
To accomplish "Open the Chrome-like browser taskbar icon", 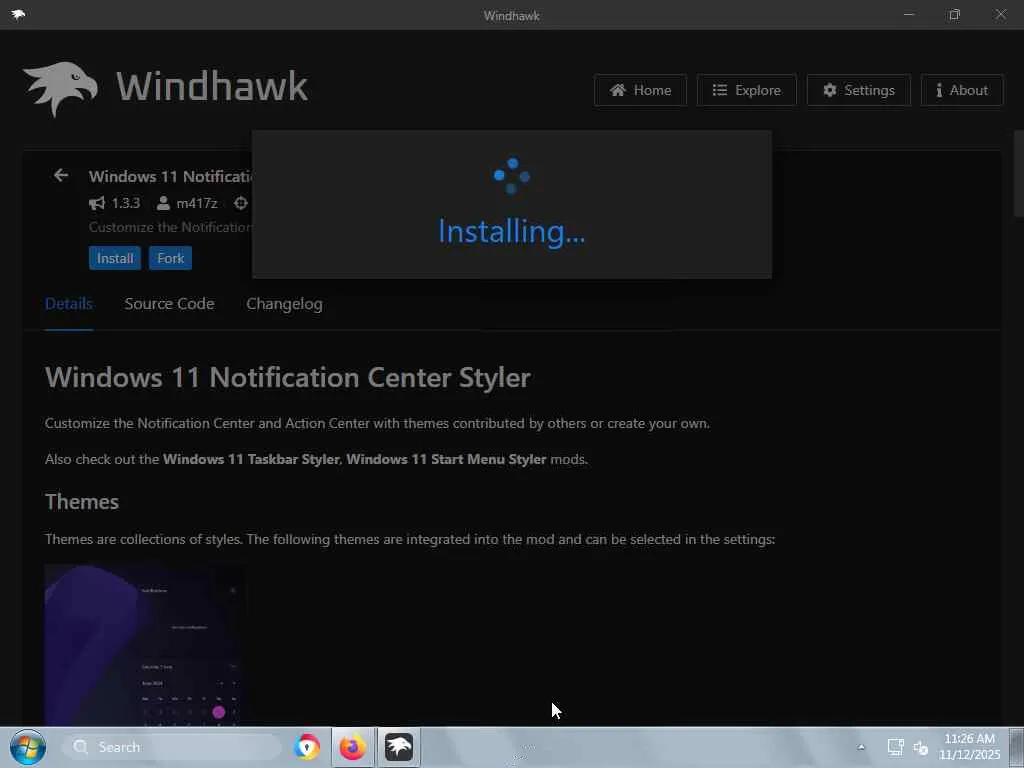I will 306,747.
